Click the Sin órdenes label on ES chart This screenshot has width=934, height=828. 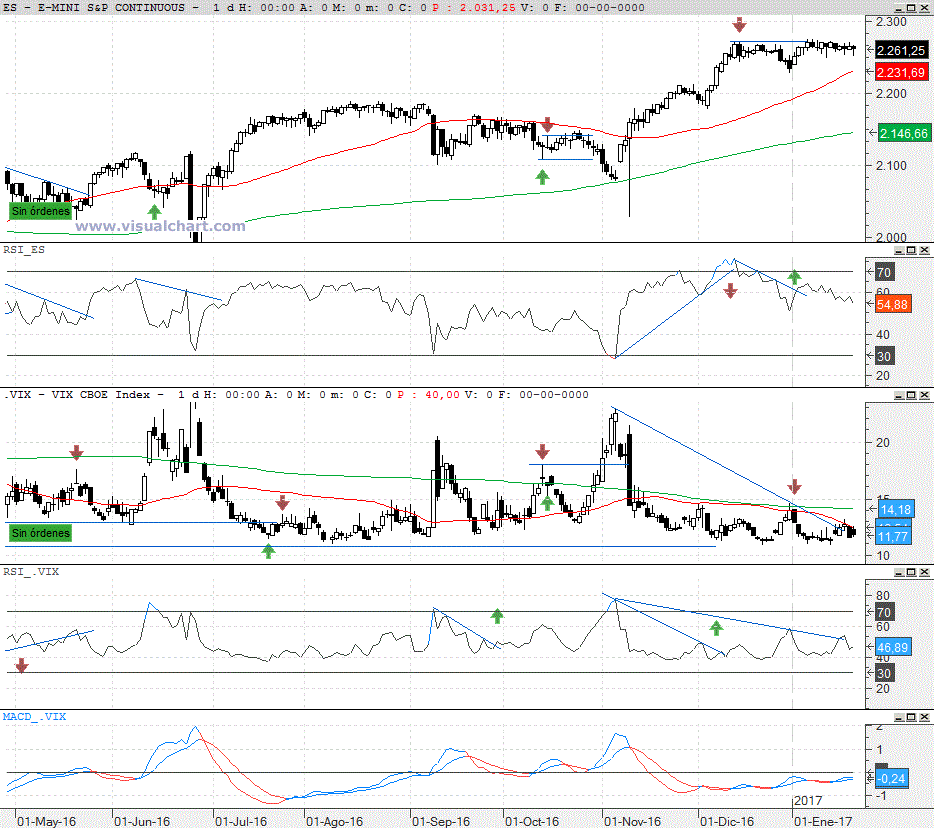pos(41,211)
